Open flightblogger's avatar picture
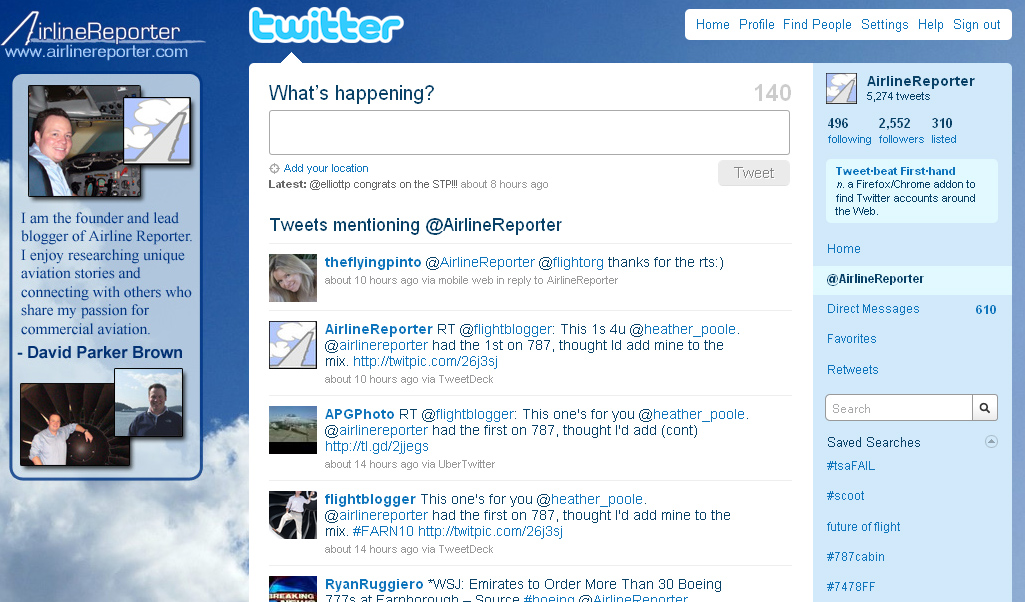Image resolution: width=1025 pixels, height=602 pixels. tap(293, 515)
